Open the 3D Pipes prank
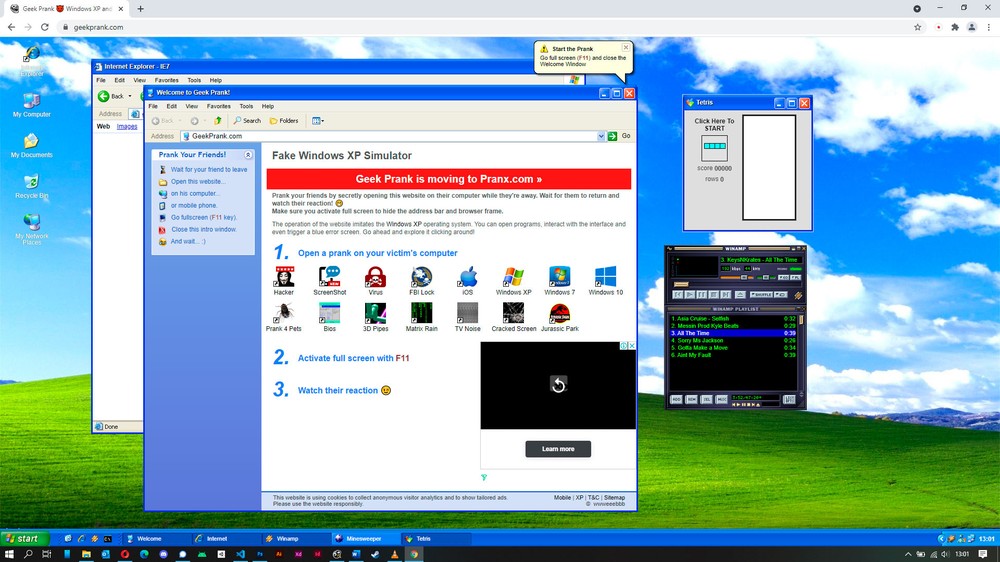The height and width of the screenshot is (562, 1000). [x=375, y=318]
